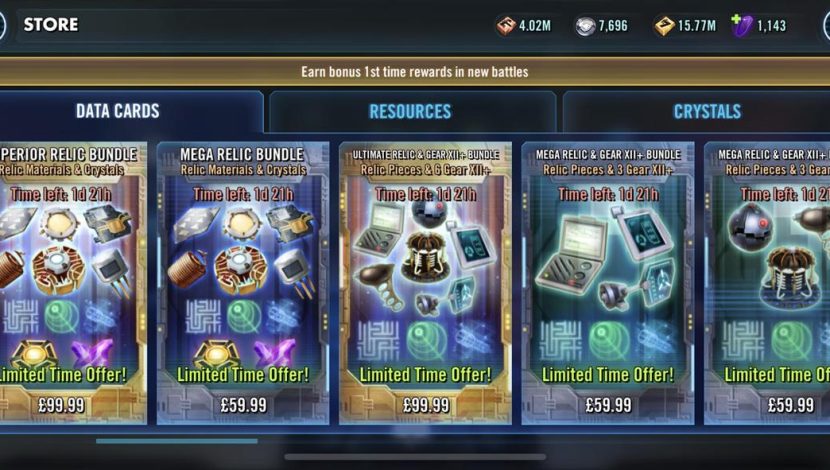Click the horizontal store scroll indicator bar
Screen dimensions: 830x470
click(177, 440)
